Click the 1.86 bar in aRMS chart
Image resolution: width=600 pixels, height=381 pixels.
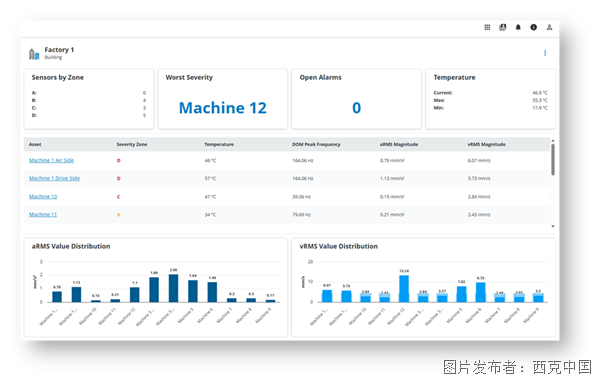click(x=154, y=290)
